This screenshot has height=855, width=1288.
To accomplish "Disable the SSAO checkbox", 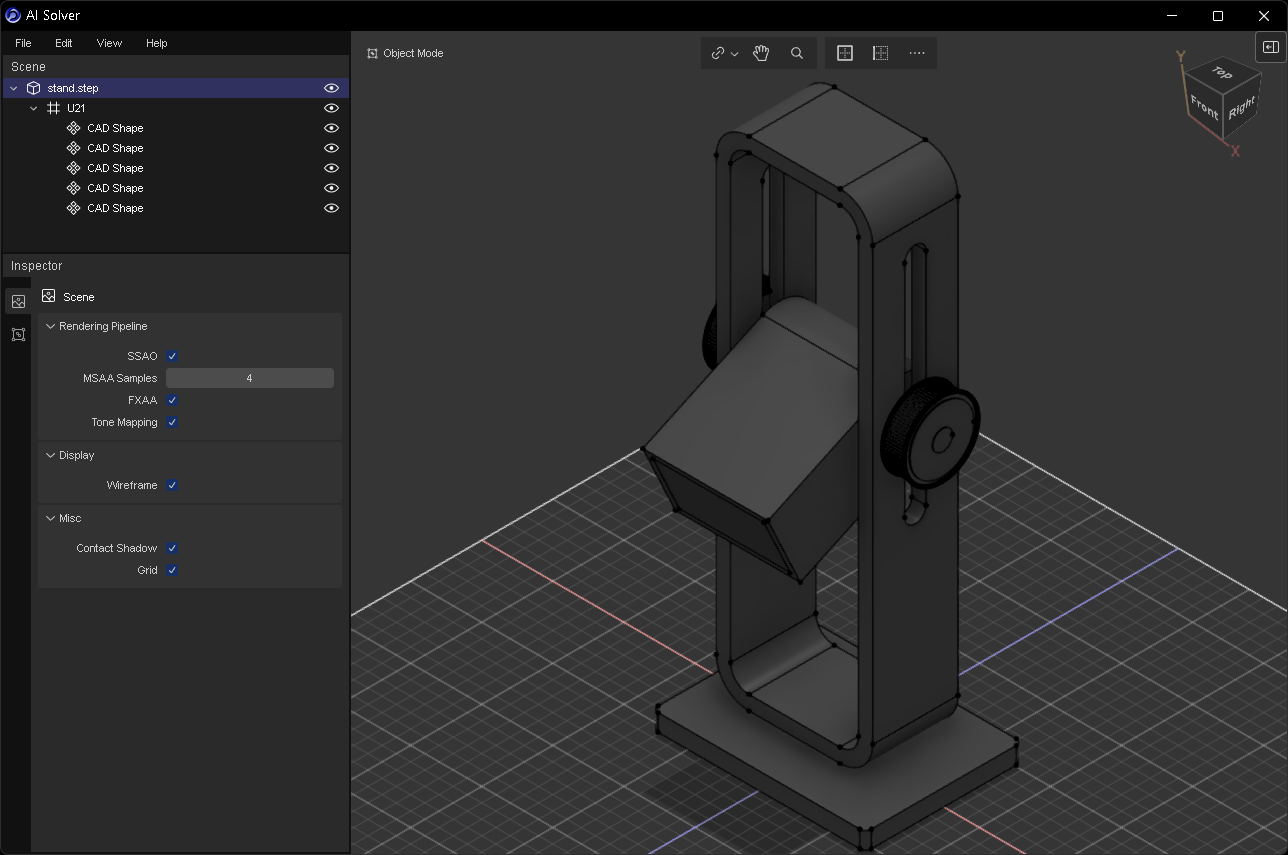I will (172, 356).
